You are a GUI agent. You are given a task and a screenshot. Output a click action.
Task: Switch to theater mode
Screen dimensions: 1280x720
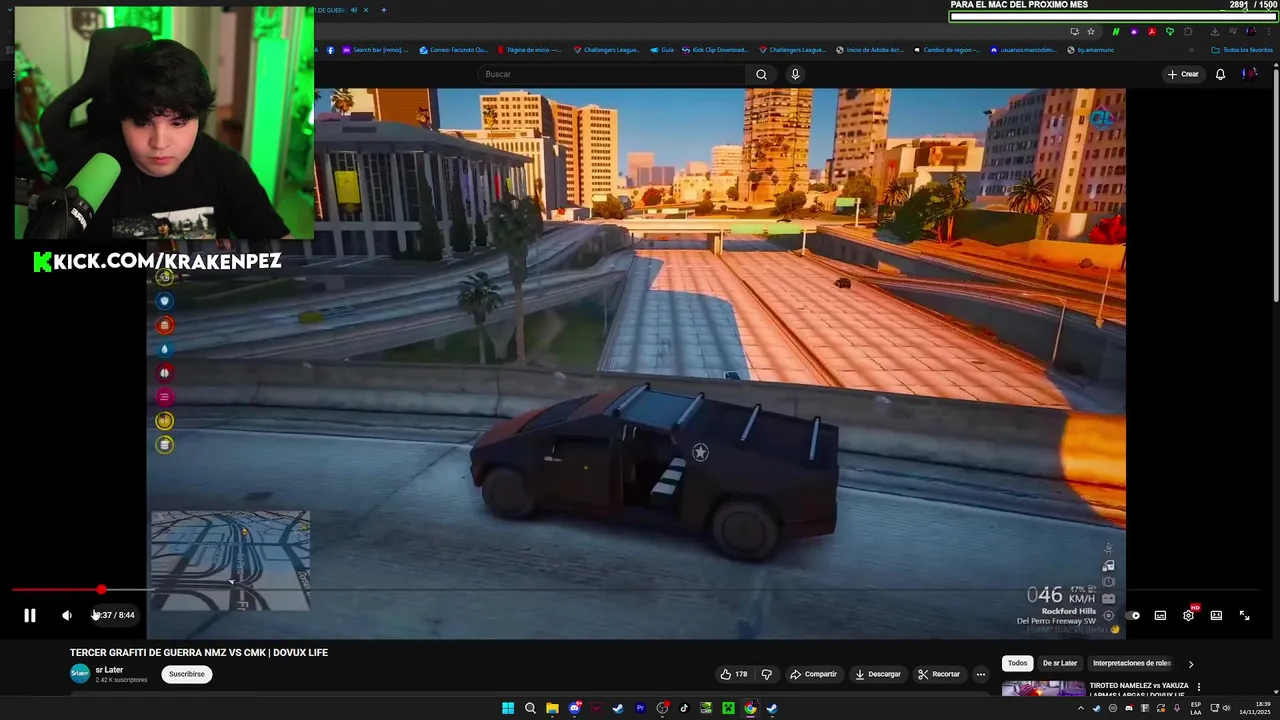1216,615
